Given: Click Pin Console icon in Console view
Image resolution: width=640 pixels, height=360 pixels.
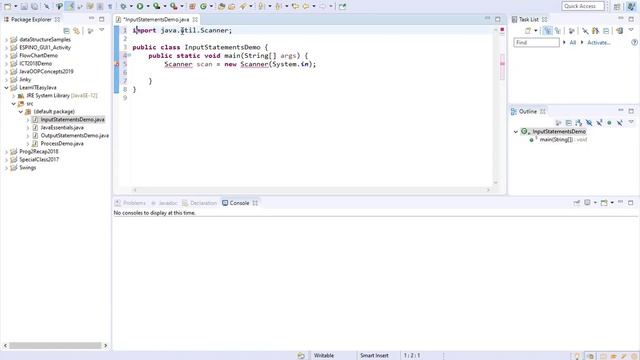Looking at the screenshot, I should point(577,203).
